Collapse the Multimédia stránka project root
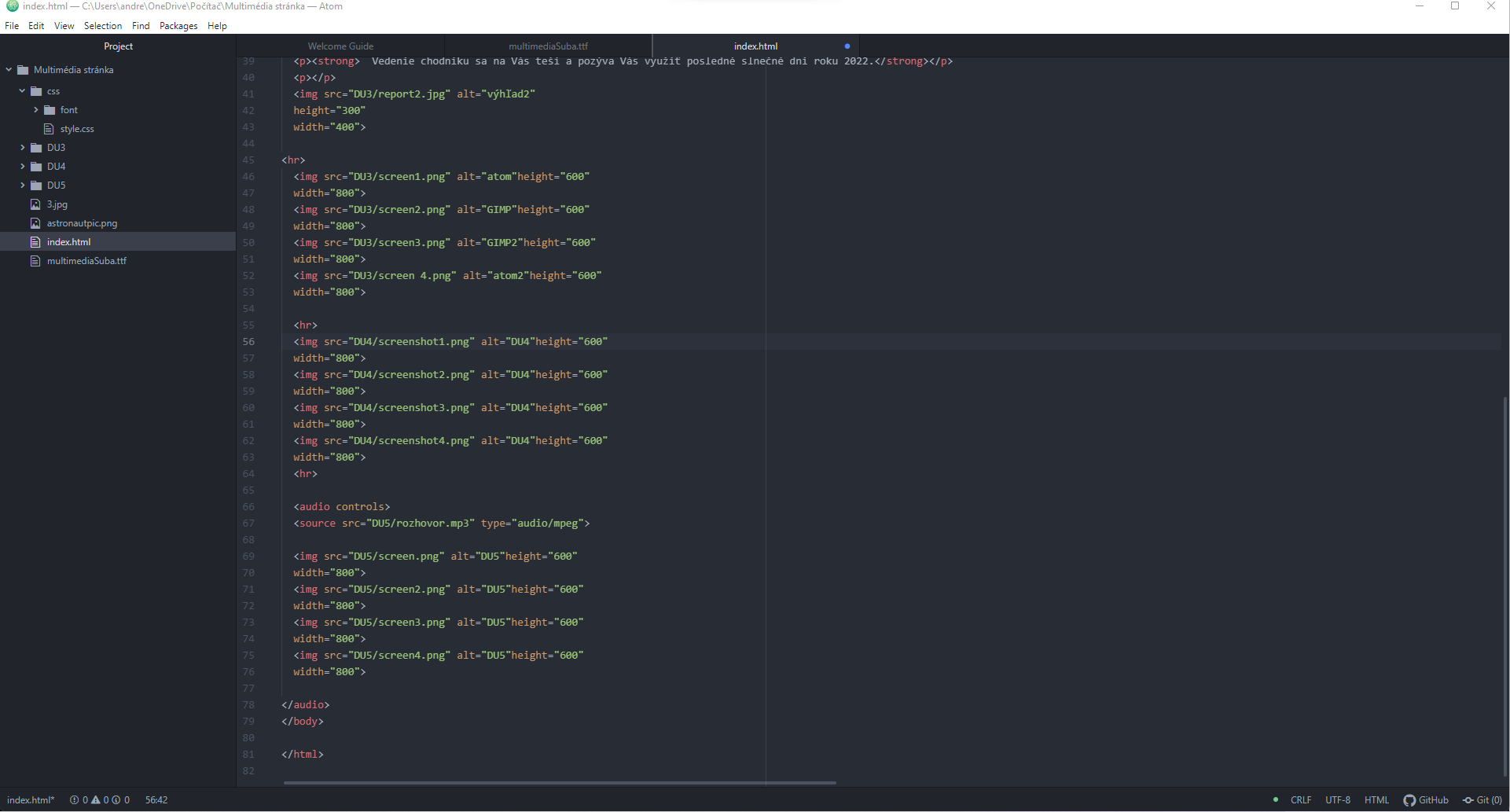Screen dimensions: 1510x812 pos(9,70)
